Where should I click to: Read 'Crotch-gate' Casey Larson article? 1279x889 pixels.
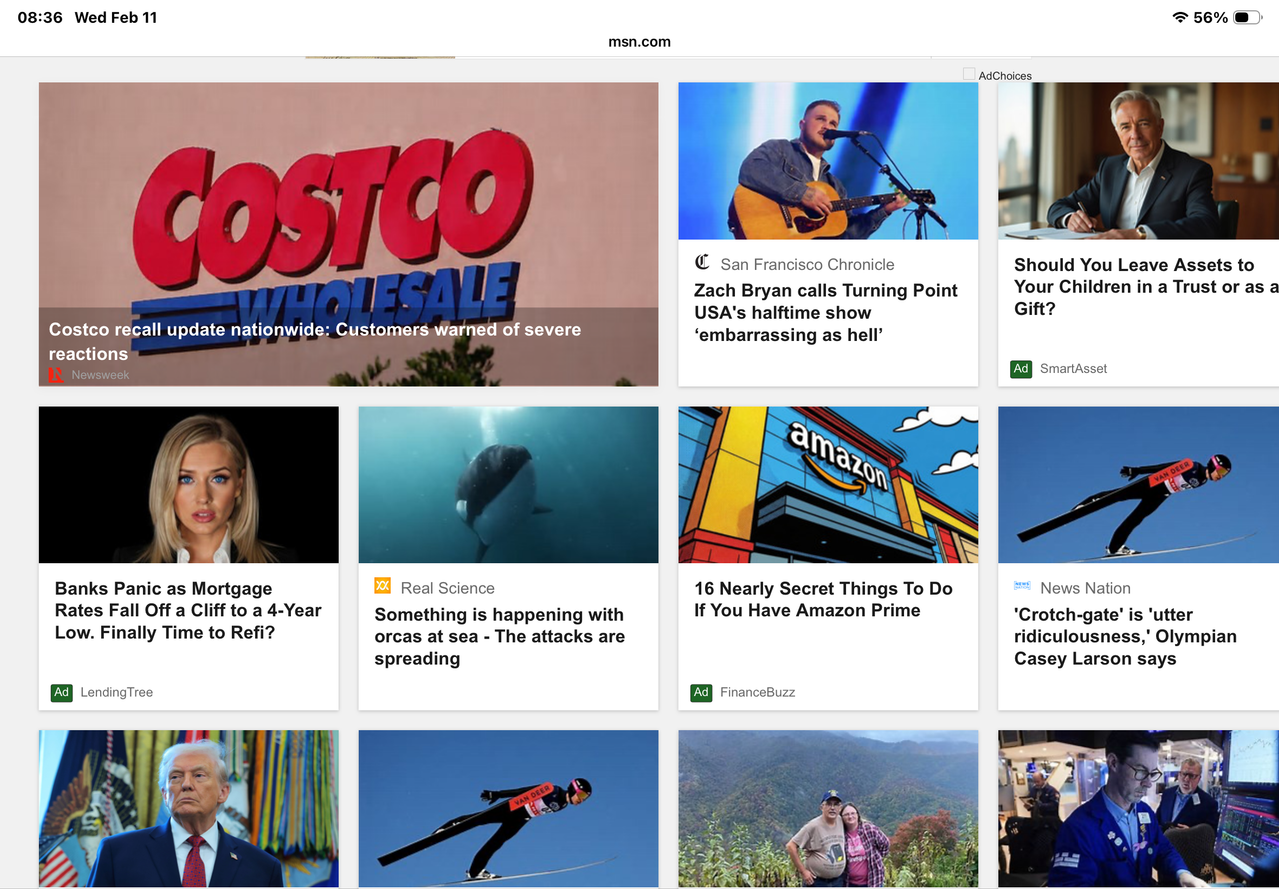pos(1125,637)
